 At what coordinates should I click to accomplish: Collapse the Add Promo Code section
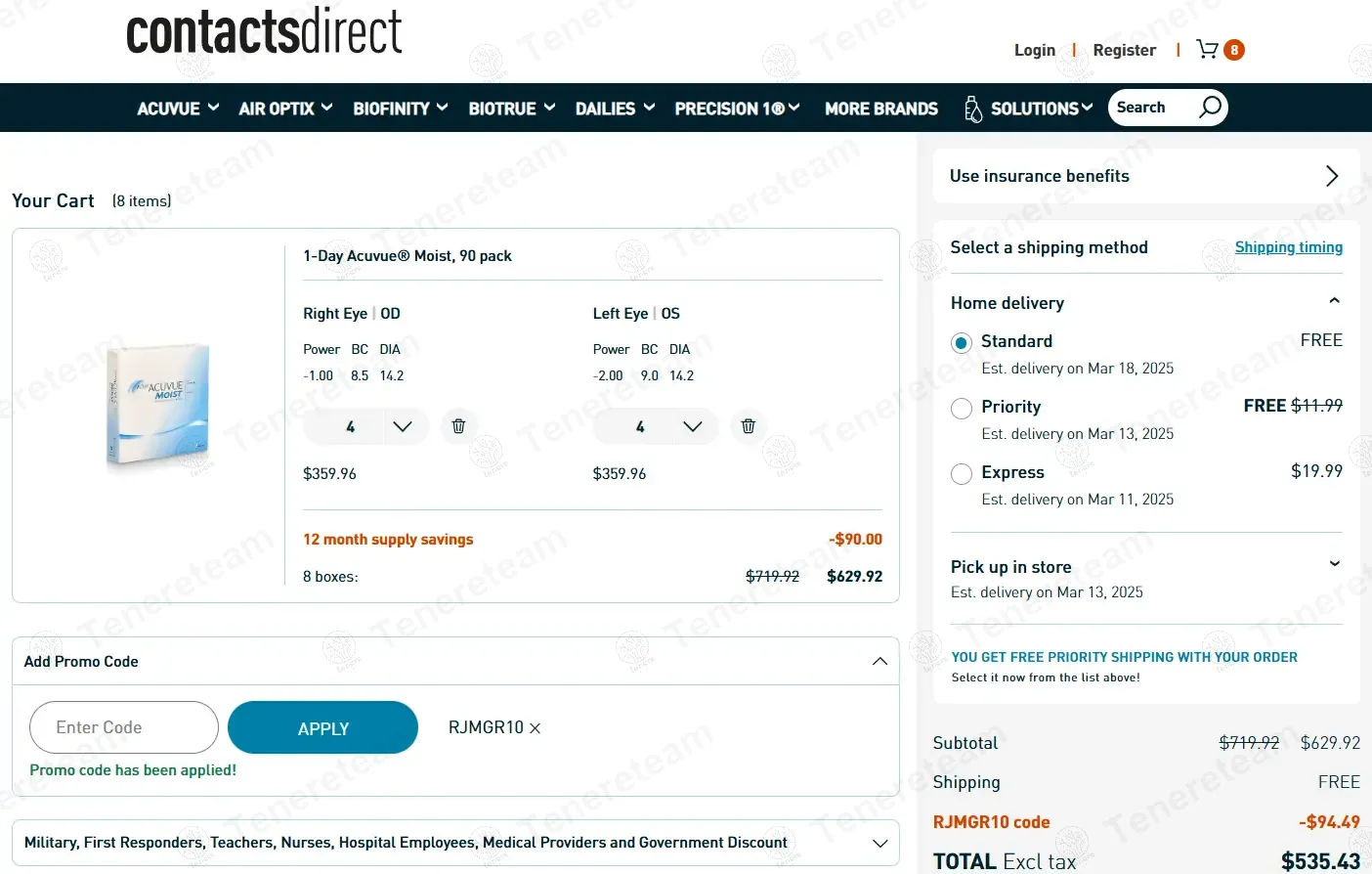pyautogui.click(x=879, y=662)
